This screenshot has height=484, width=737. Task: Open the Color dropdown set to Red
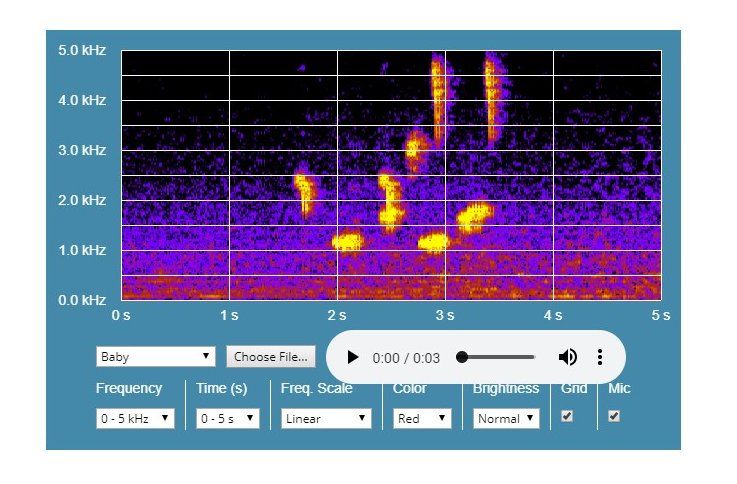[422, 419]
